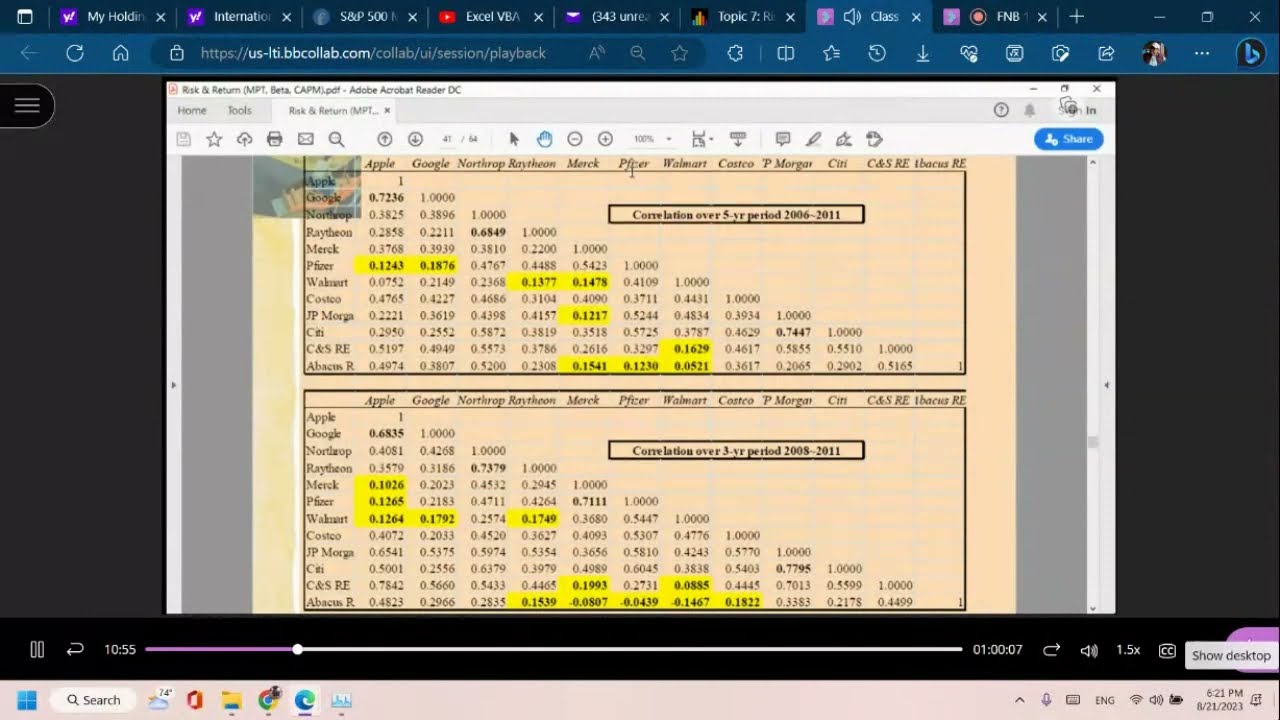Open Acrobat help question mark

(x=1001, y=110)
